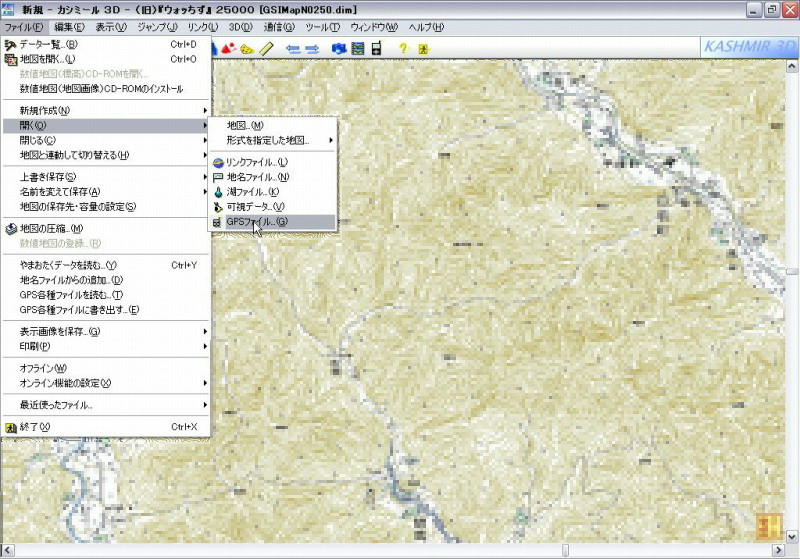Open the 通信 menu
This screenshot has height=559, width=800.
point(279,27)
